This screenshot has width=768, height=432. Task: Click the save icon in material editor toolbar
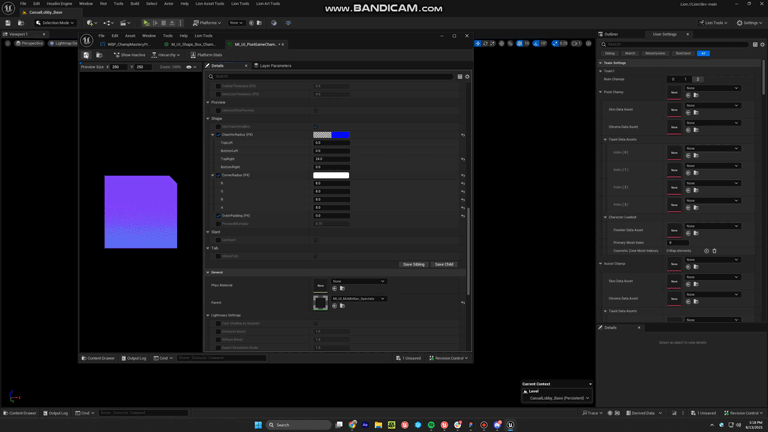point(87,55)
